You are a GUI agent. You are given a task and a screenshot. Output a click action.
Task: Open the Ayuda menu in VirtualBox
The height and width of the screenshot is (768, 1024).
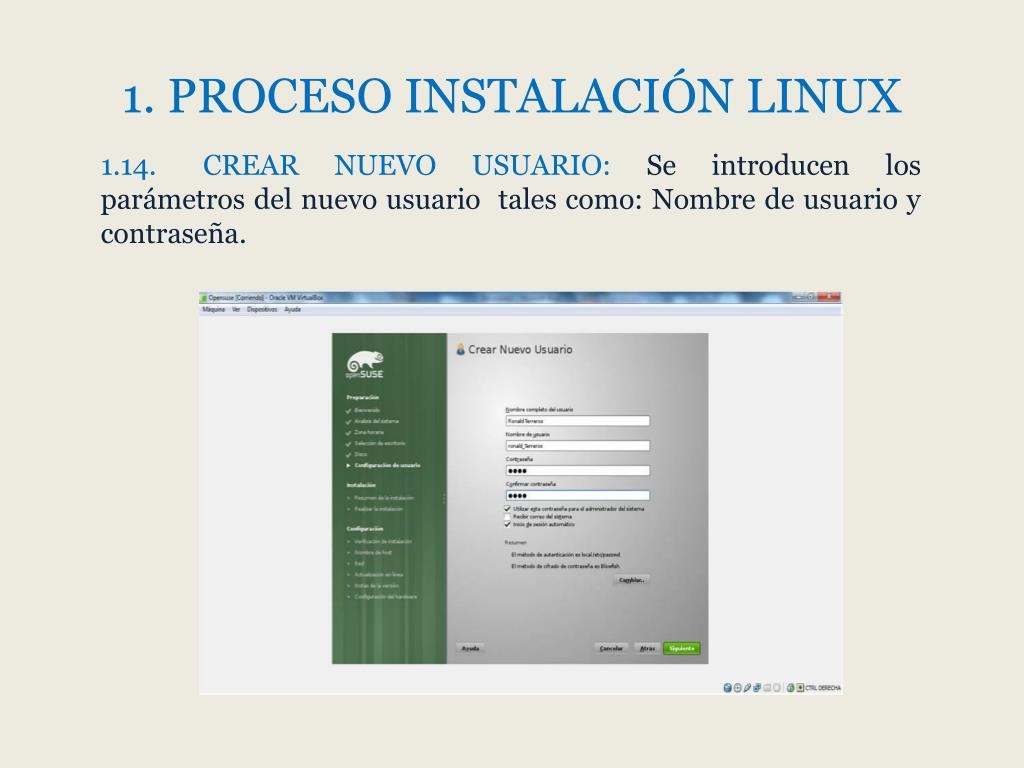tap(293, 310)
